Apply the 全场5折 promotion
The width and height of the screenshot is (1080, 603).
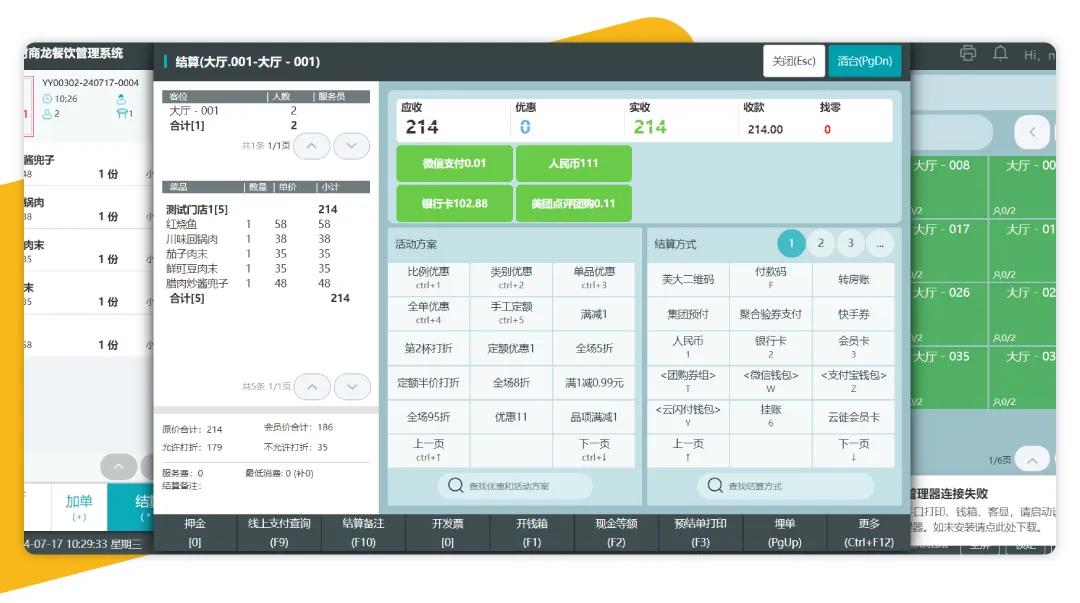(x=594, y=348)
